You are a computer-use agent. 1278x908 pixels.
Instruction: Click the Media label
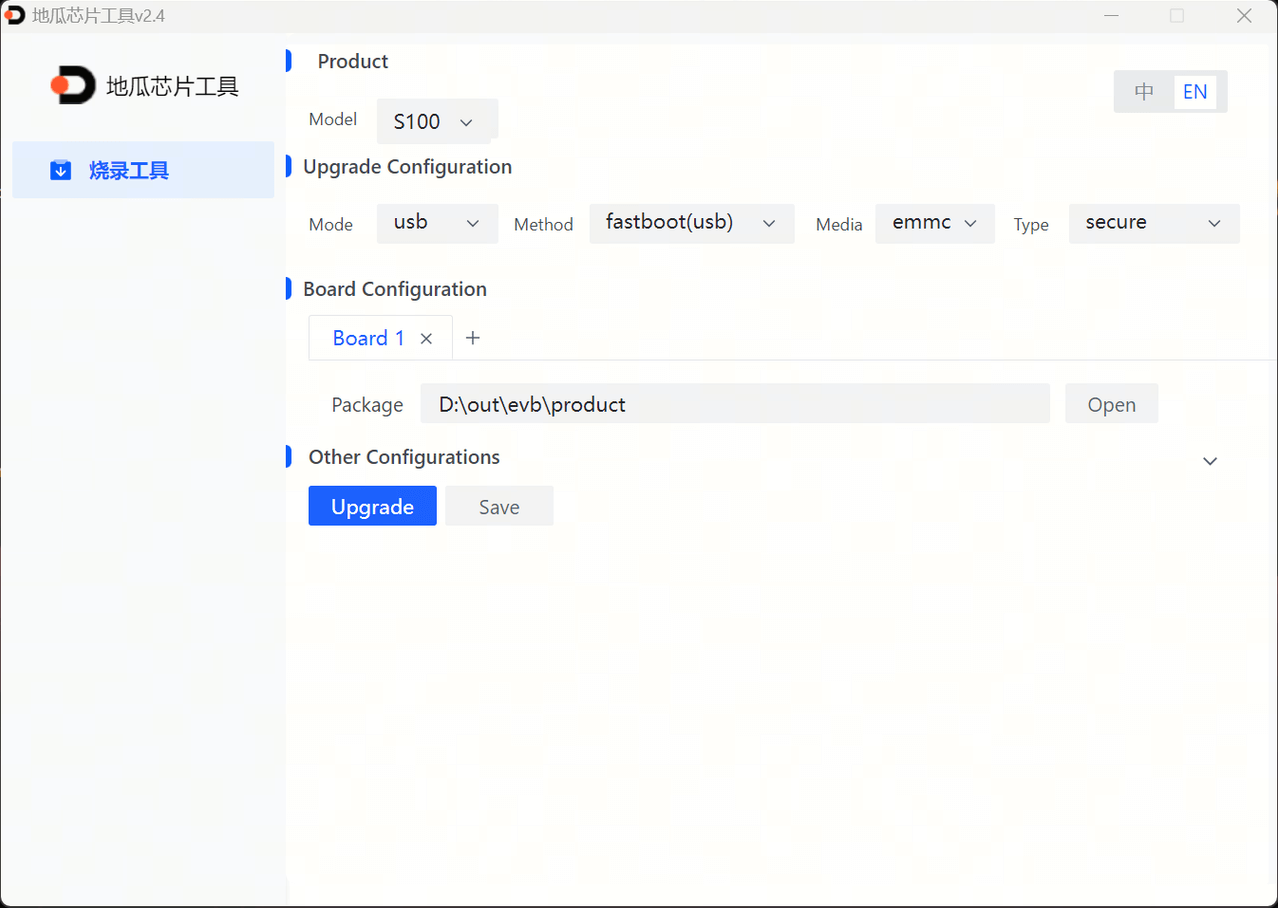pyautogui.click(x=839, y=225)
